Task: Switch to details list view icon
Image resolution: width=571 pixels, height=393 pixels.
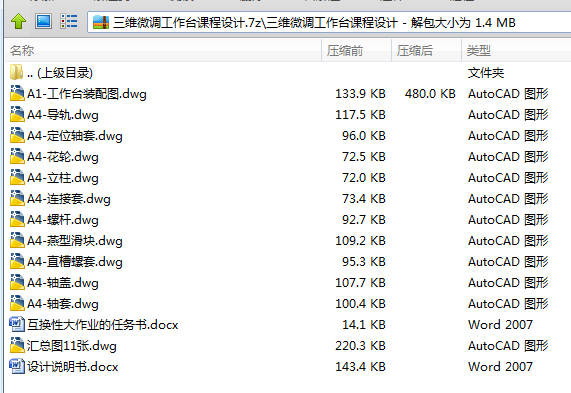Action: [x=68, y=21]
